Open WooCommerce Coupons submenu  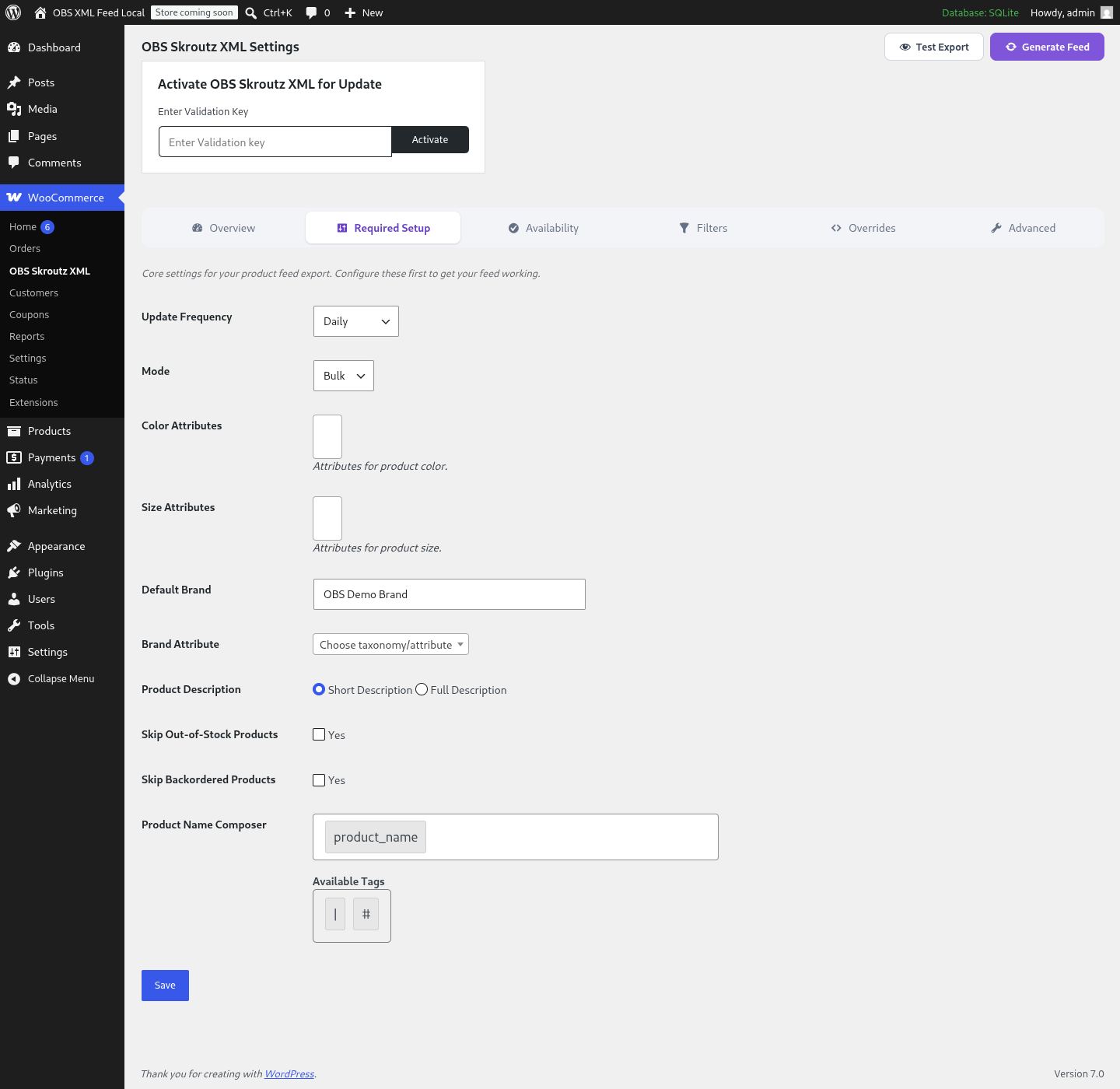pyautogui.click(x=29, y=315)
